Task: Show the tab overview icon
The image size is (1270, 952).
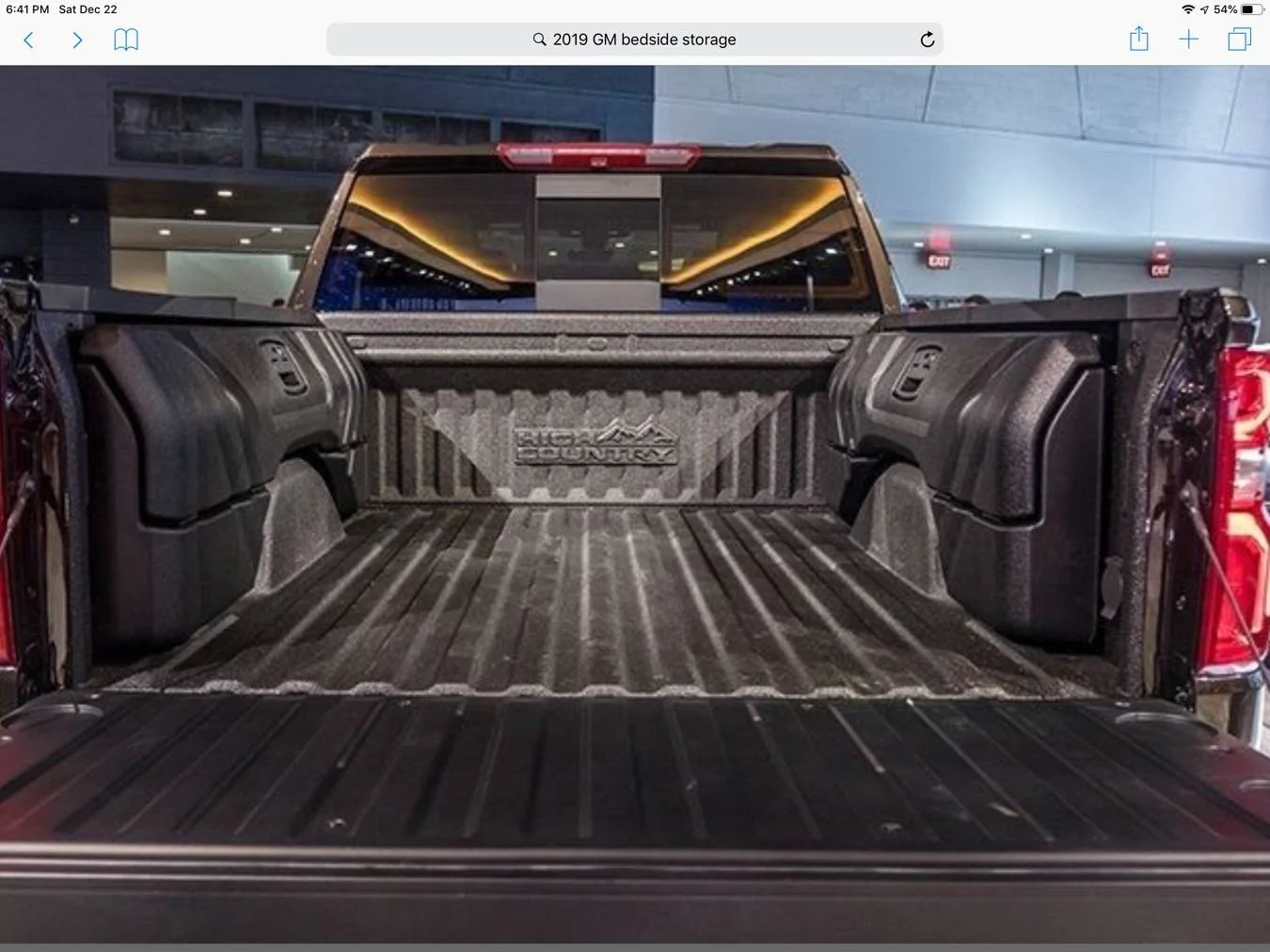Action: tap(1239, 40)
